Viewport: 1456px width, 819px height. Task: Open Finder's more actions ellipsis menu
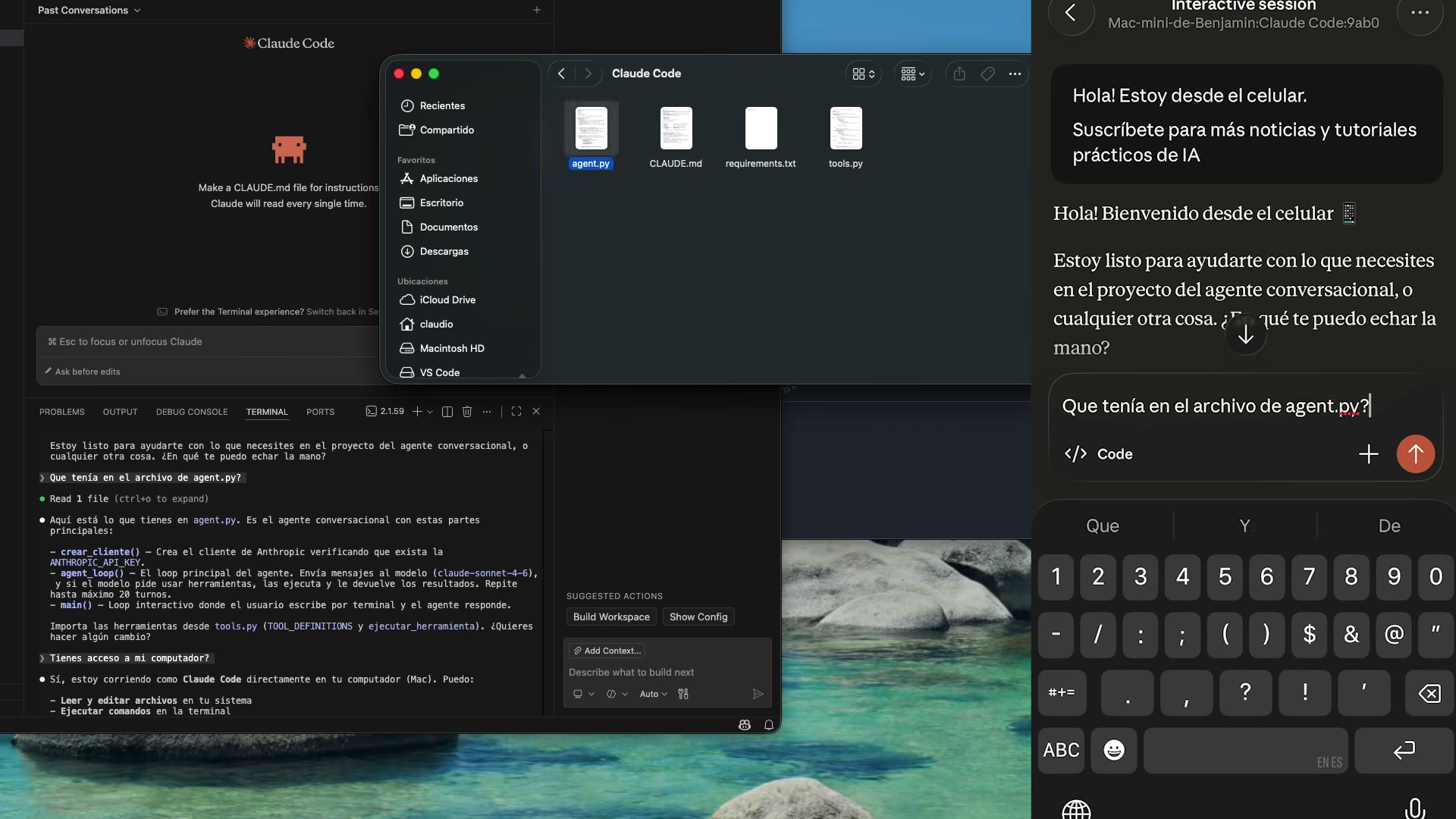click(x=1015, y=74)
